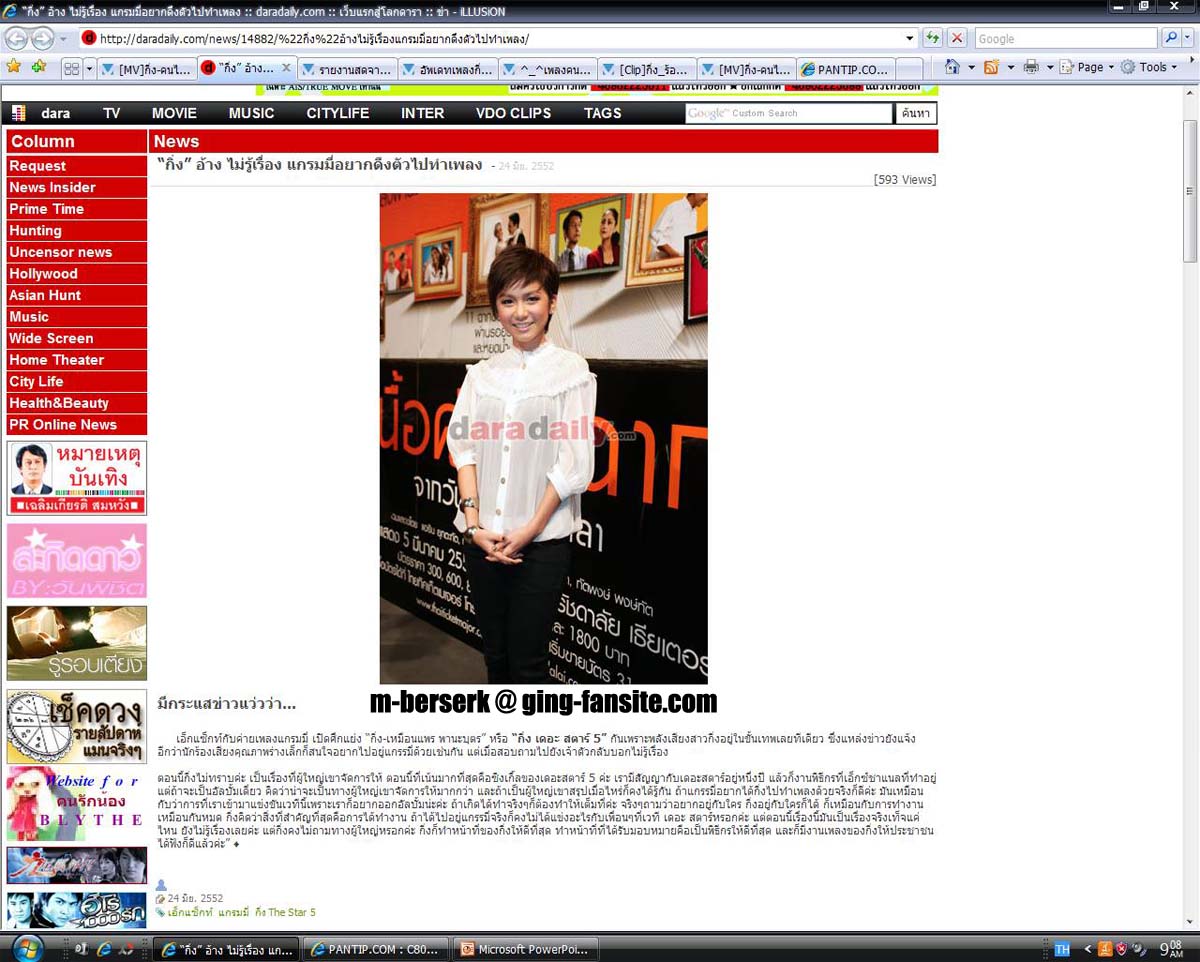This screenshot has height=962, width=1200.
Task: Open the Health&Beauty column link
Action: click(x=77, y=403)
